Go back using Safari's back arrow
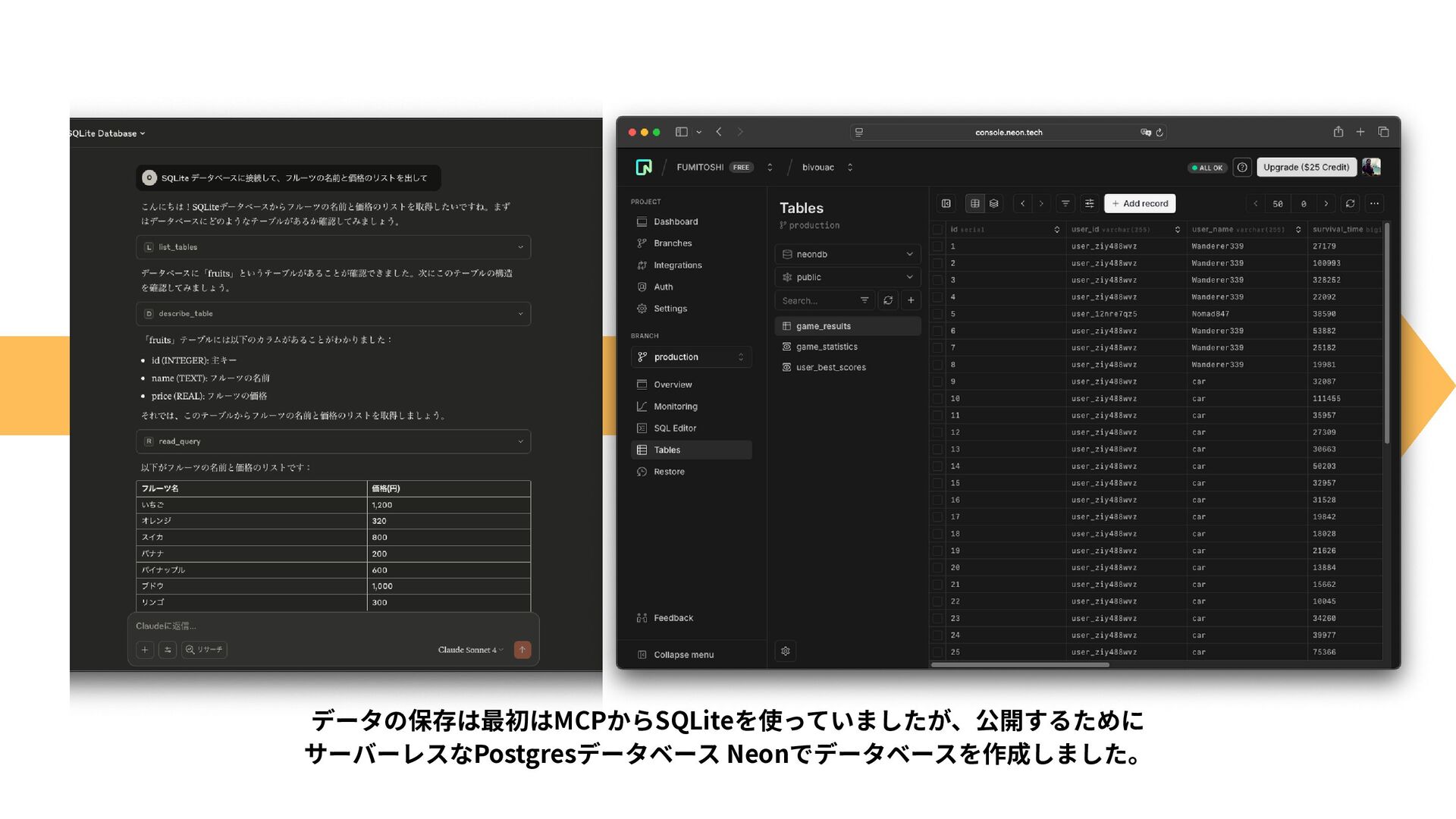This screenshot has height=819, width=1456. click(719, 132)
